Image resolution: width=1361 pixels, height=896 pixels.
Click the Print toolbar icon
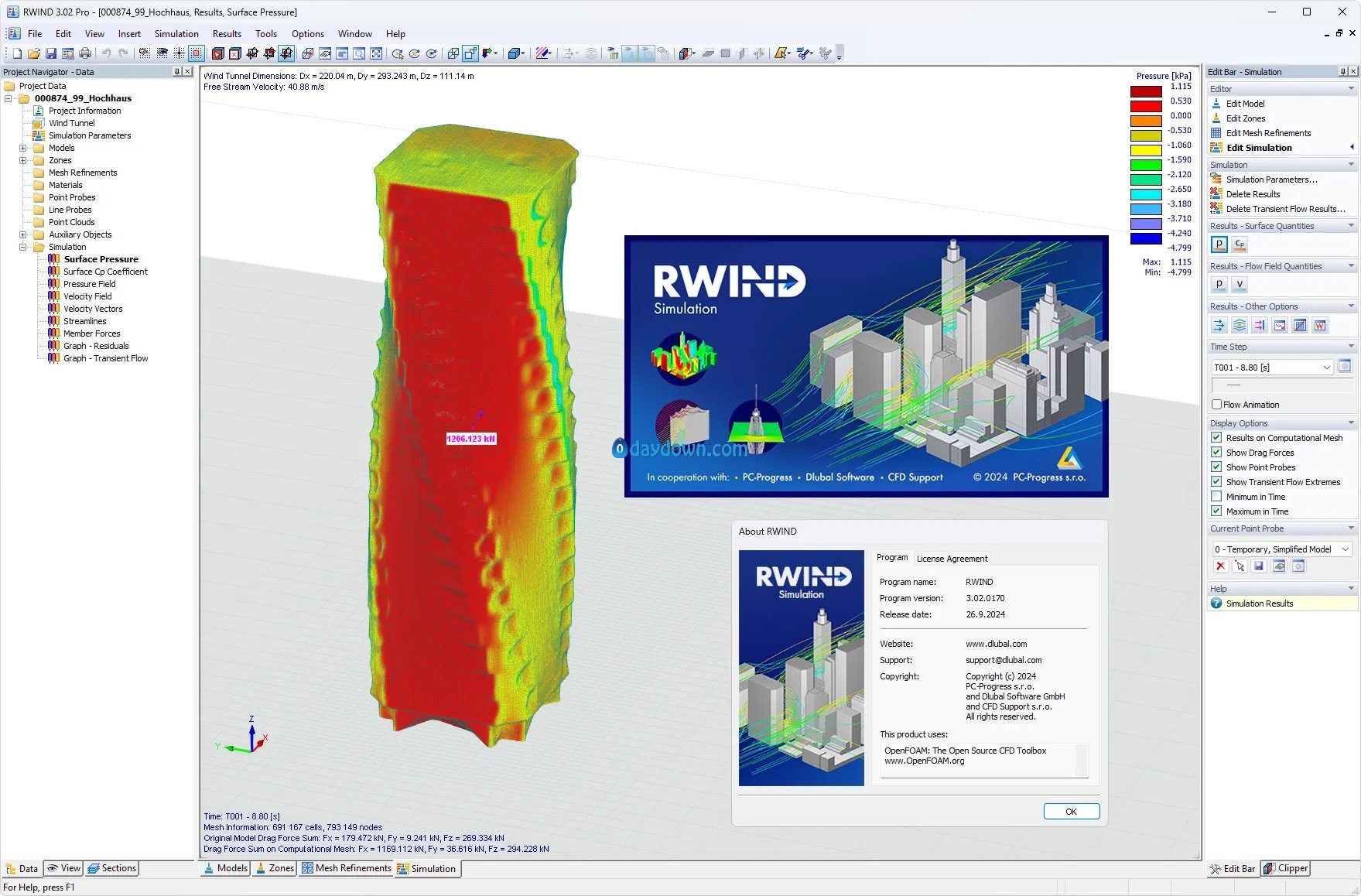85,53
